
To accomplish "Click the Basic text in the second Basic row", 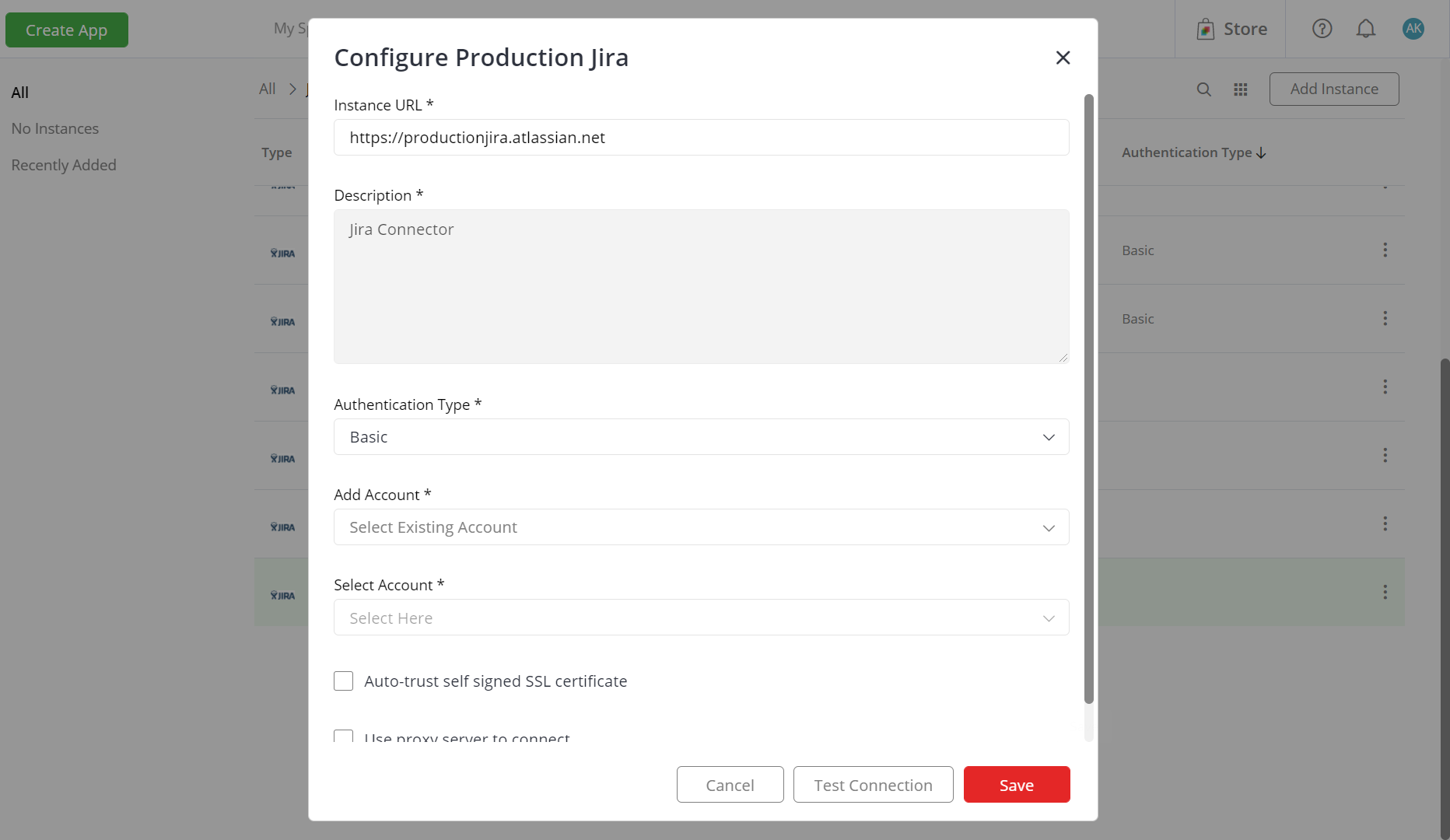I will (1138, 319).
